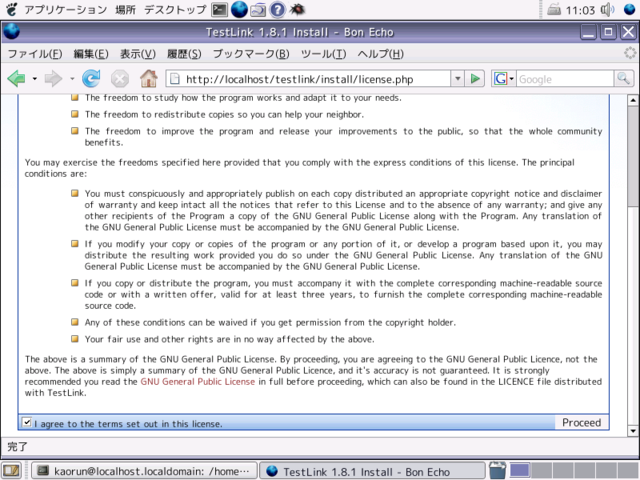
Task: Click the text "The freedom to redistribute copies"
Action: [x=160, y=115]
